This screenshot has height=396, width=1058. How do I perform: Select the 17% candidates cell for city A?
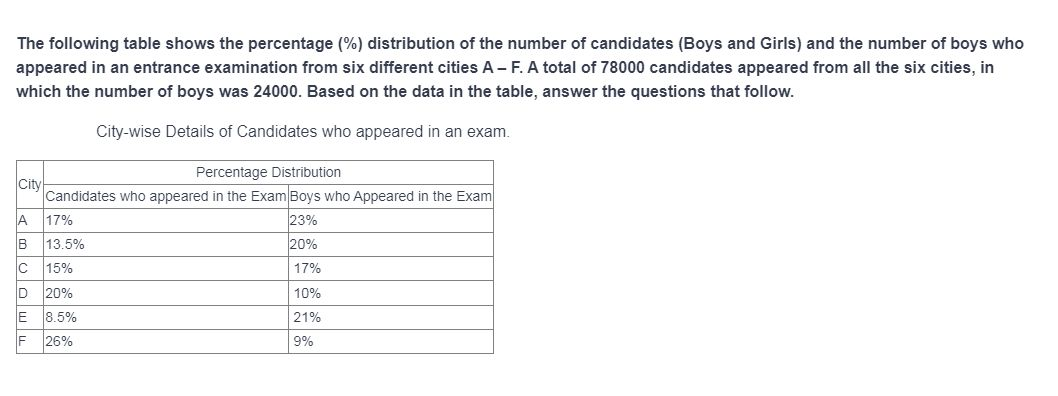pos(166,221)
